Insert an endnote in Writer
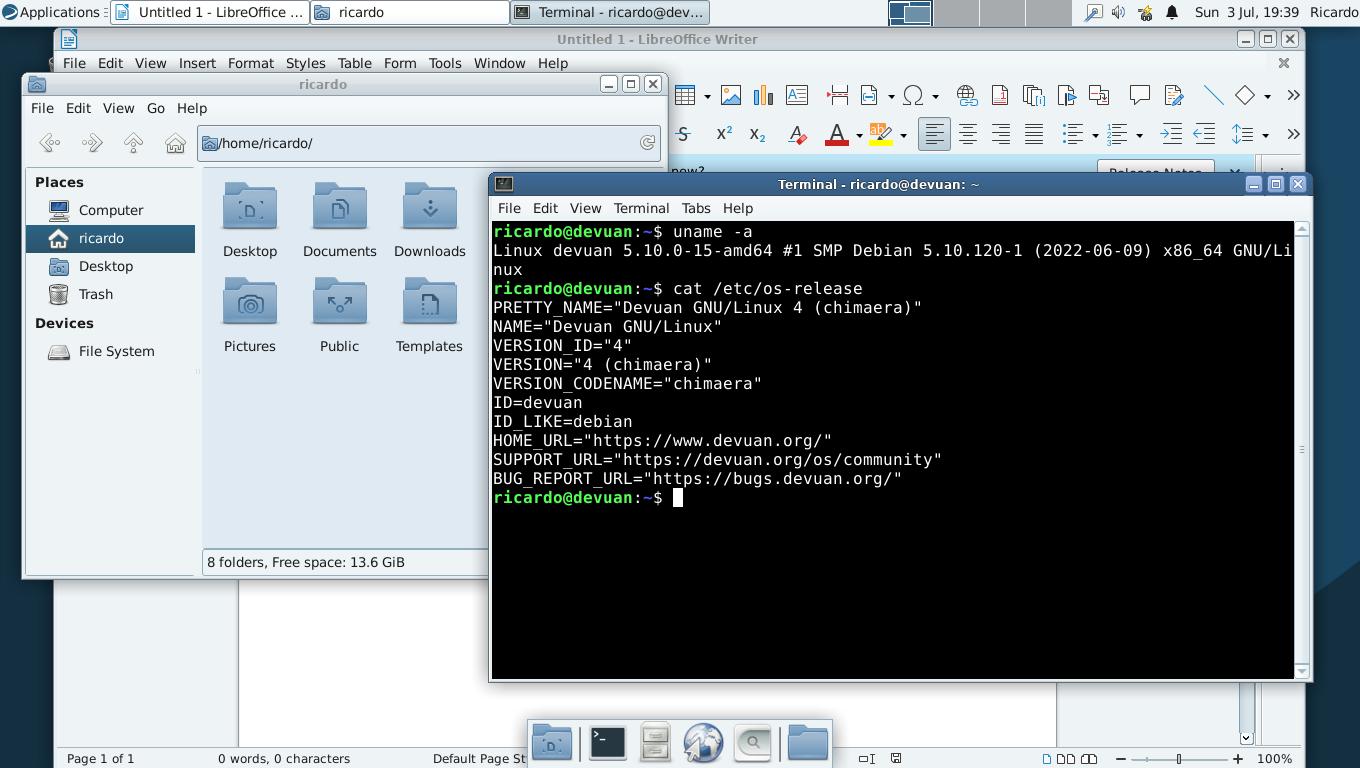 point(1033,95)
